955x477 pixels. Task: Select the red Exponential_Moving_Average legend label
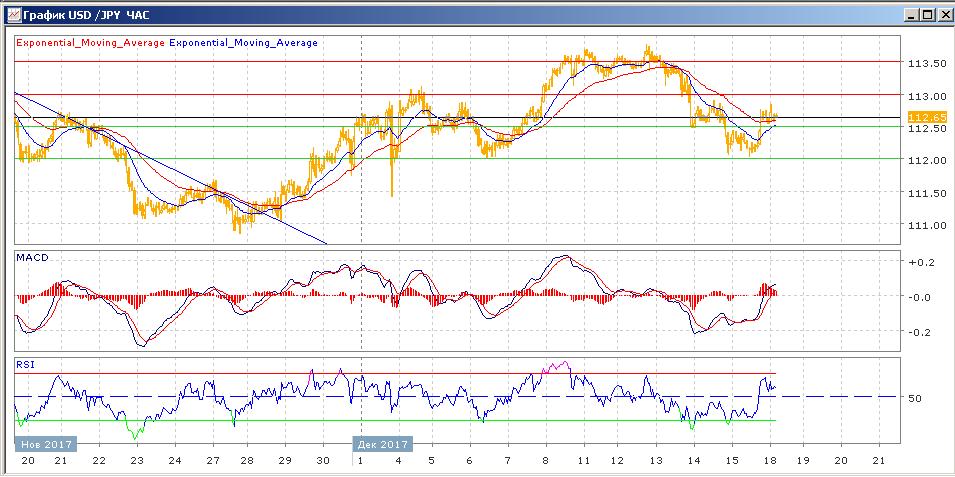(x=90, y=43)
